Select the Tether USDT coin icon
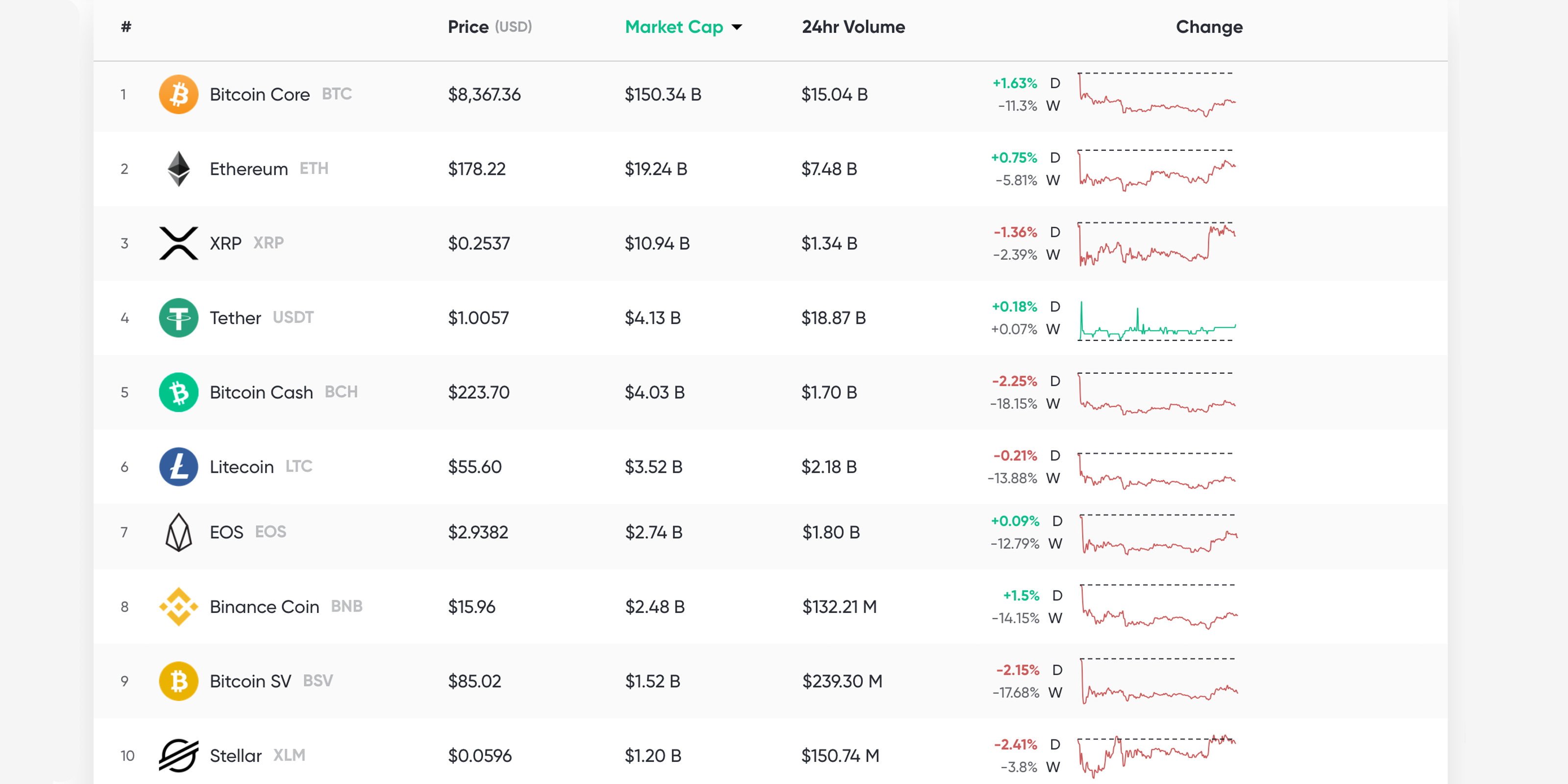 [178, 317]
